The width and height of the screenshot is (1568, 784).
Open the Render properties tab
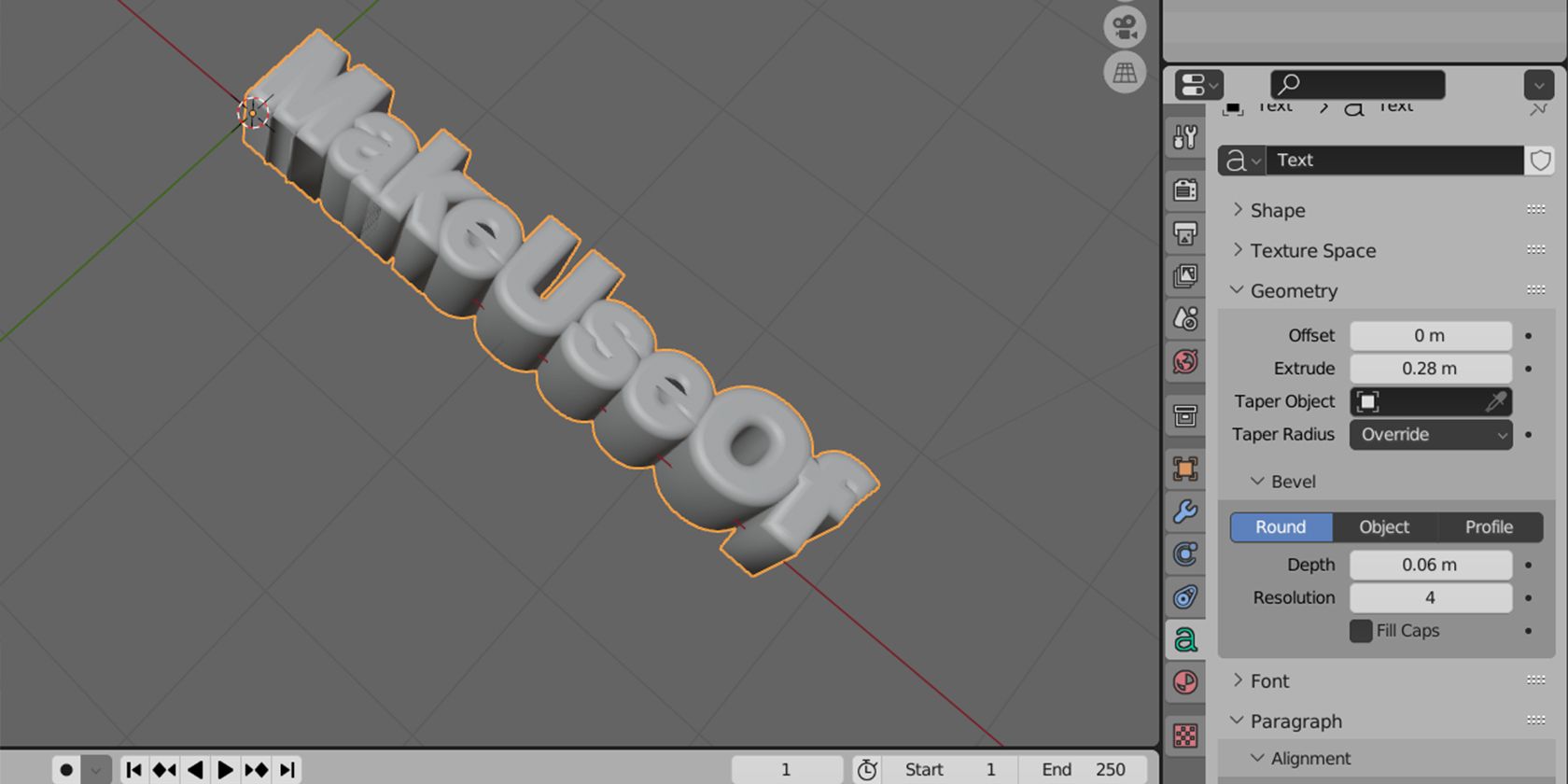(1185, 189)
